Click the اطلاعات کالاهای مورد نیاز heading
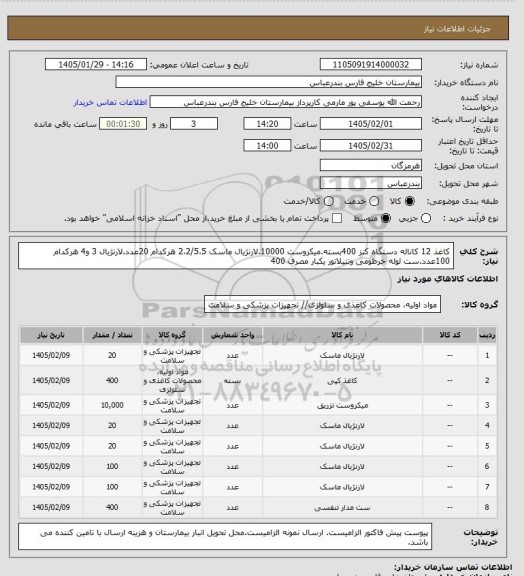 [x=447, y=279]
